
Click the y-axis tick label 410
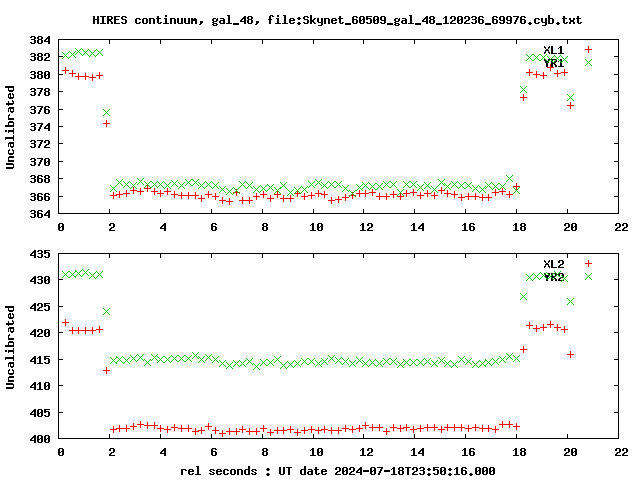coord(40,386)
